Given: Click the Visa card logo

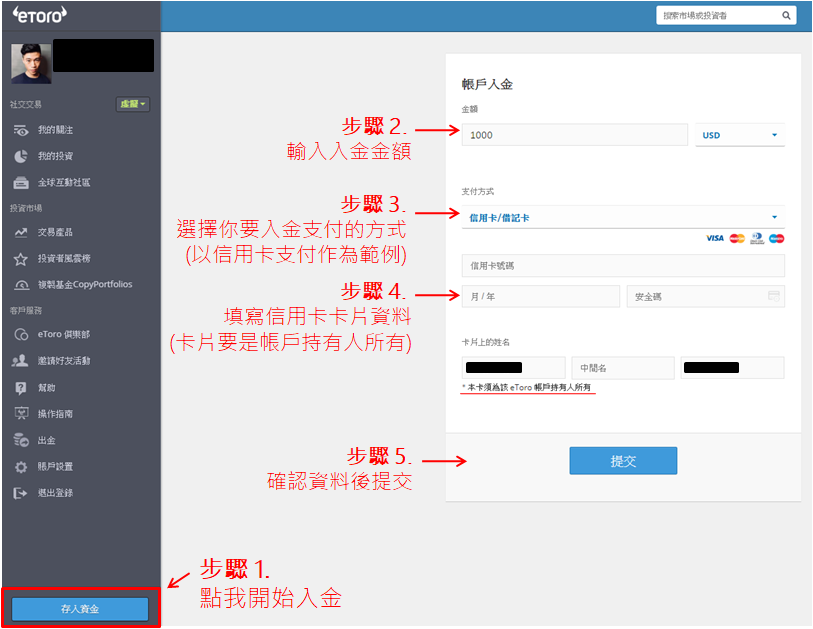Looking at the screenshot, I should click(714, 238).
